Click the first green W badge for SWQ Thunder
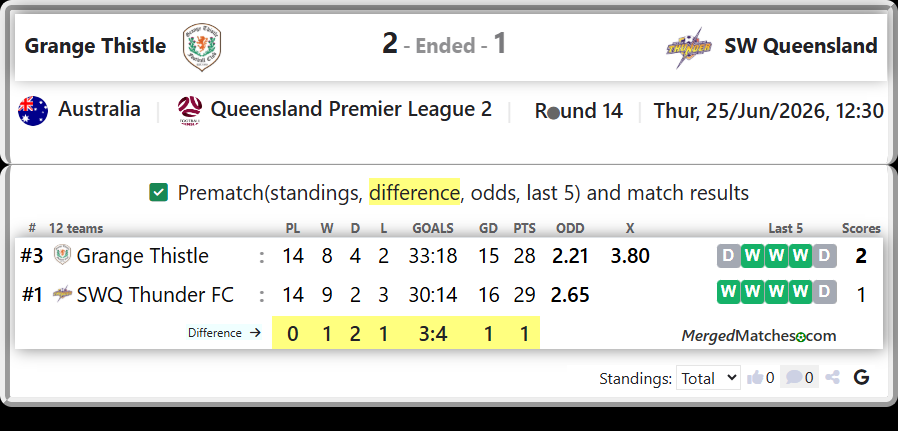The image size is (898, 431). click(x=728, y=292)
